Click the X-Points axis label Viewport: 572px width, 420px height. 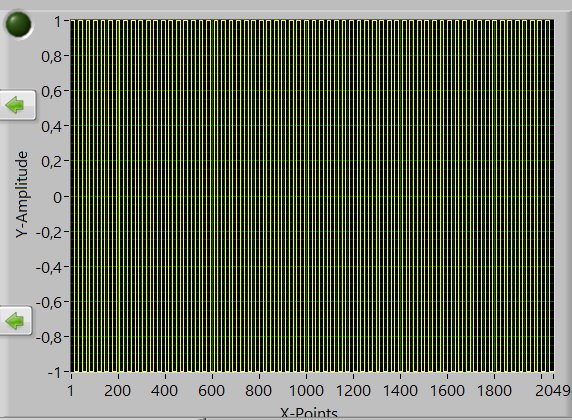(309, 413)
